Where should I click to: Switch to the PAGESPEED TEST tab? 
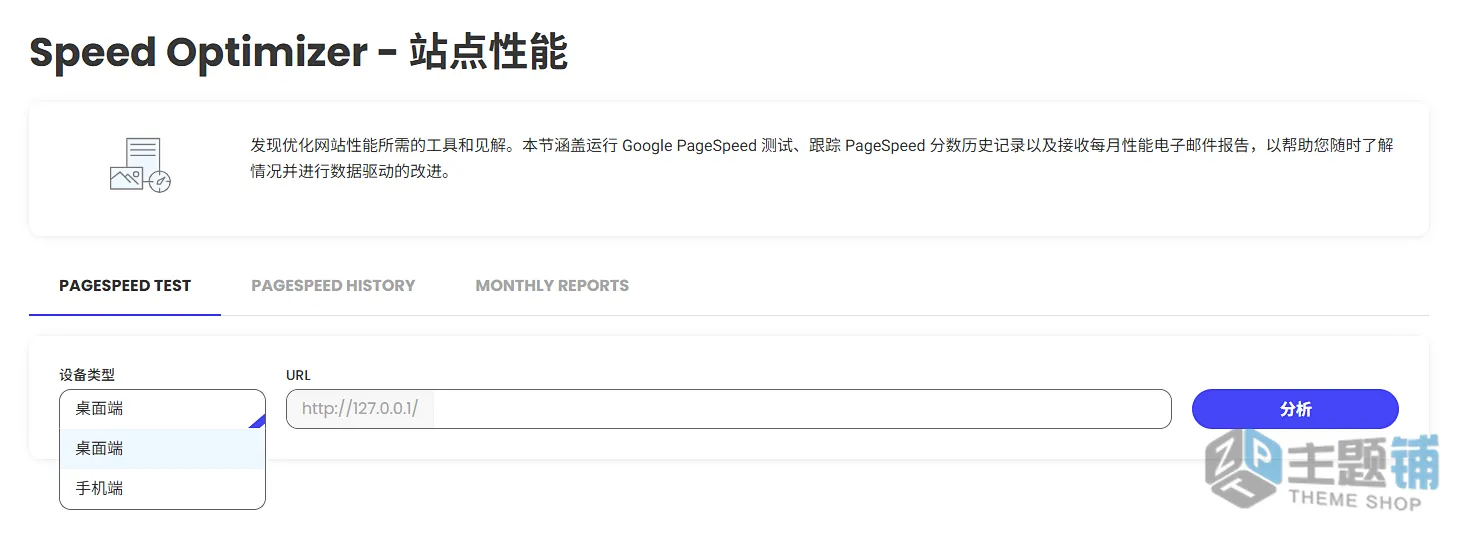coord(125,286)
